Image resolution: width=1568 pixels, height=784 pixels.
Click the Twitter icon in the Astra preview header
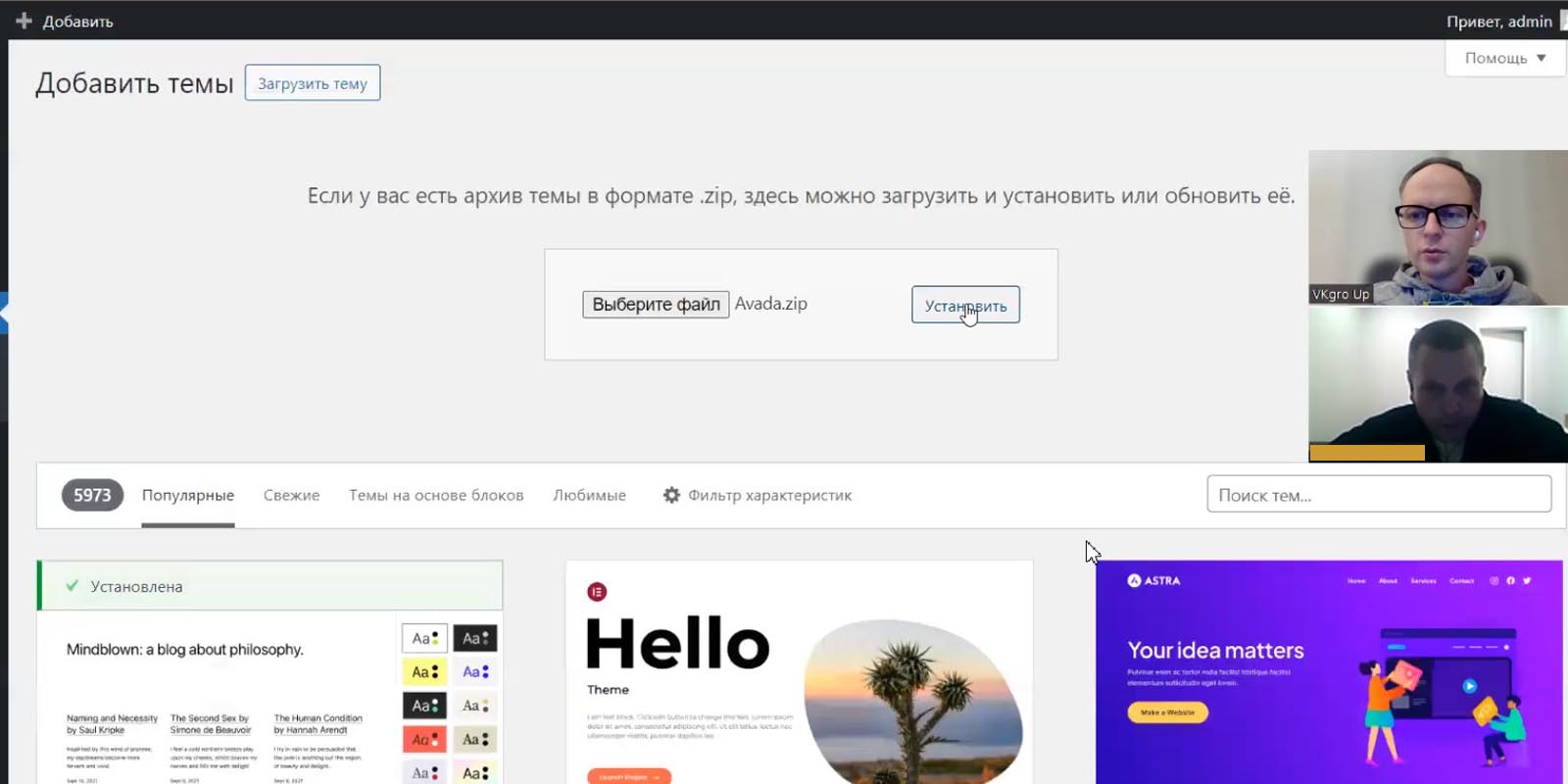pos(1527,580)
